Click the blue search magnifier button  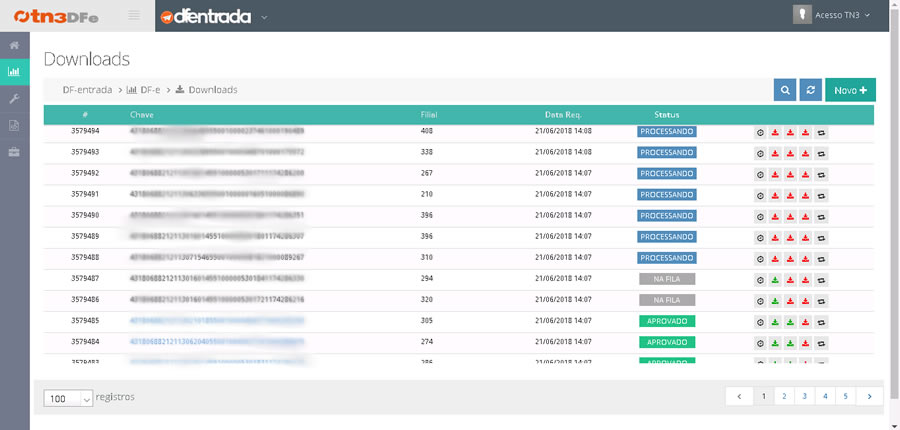[x=785, y=90]
